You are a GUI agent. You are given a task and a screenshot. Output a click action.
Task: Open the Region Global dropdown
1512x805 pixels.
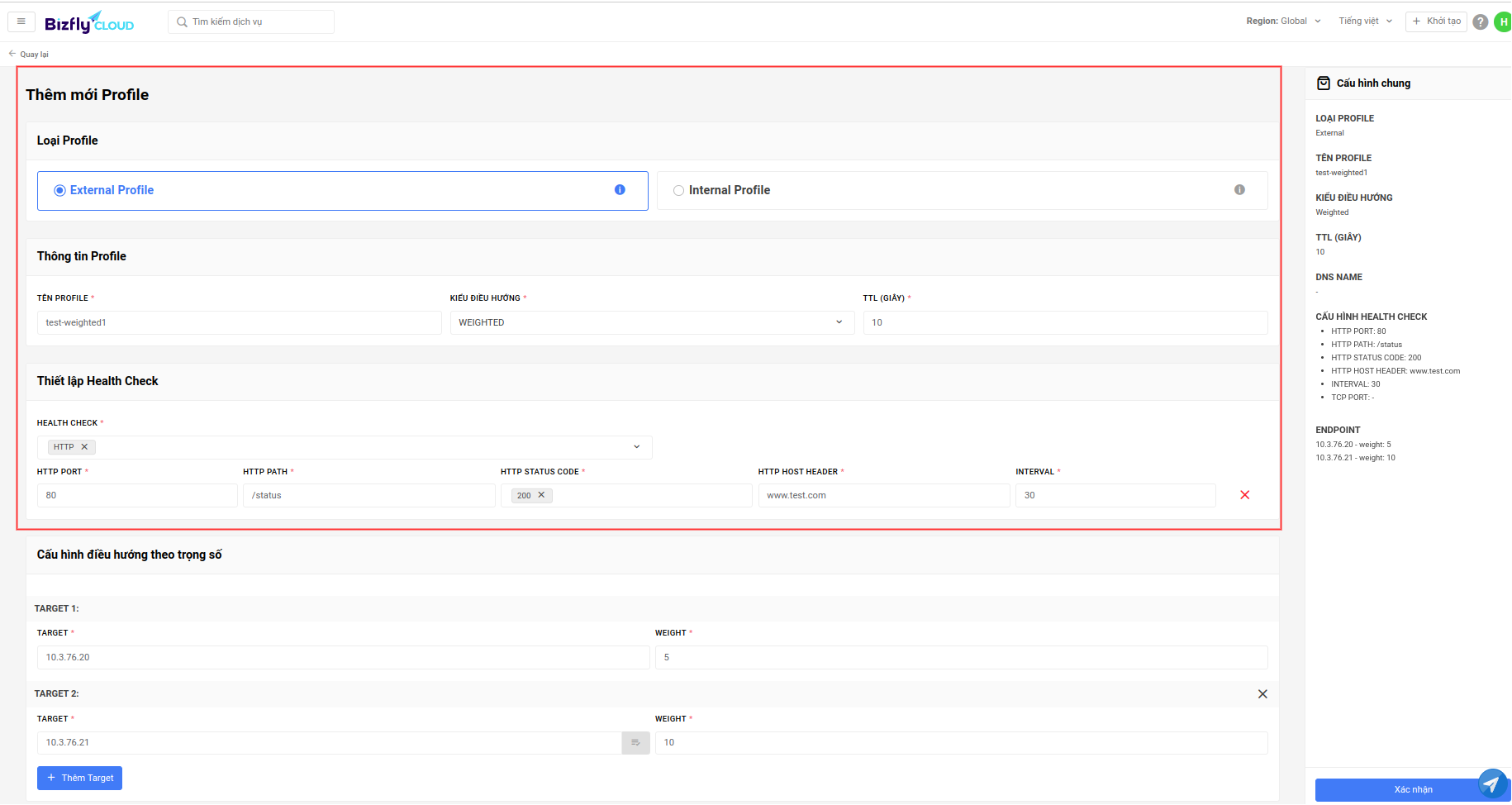click(1283, 21)
